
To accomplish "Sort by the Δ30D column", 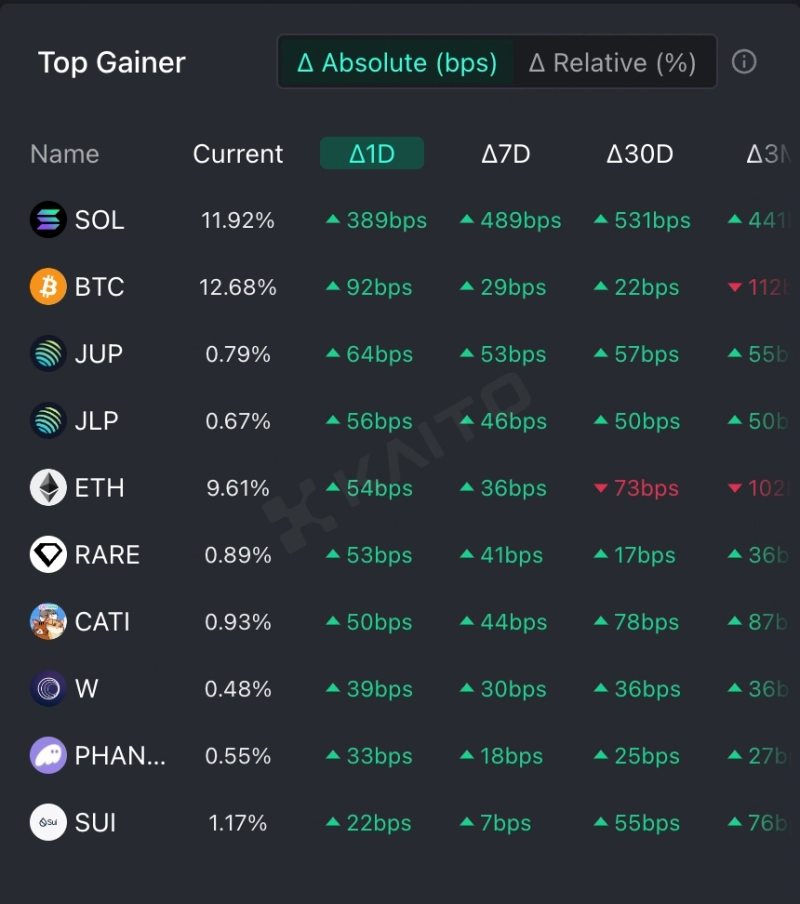I will click(x=640, y=154).
